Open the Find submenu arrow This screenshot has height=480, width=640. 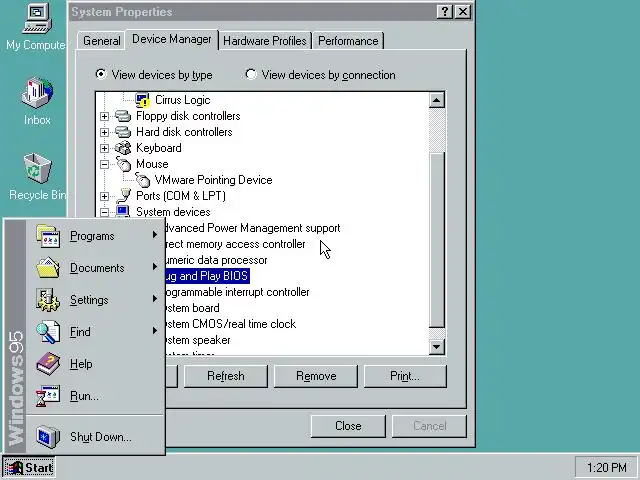click(x=155, y=330)
